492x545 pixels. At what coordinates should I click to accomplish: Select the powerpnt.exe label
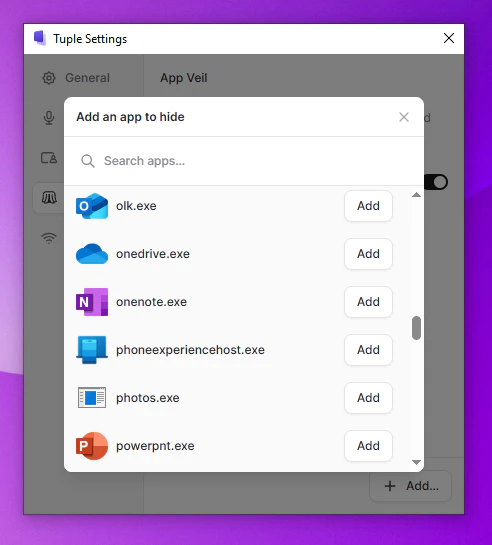(x=155, y=446)
